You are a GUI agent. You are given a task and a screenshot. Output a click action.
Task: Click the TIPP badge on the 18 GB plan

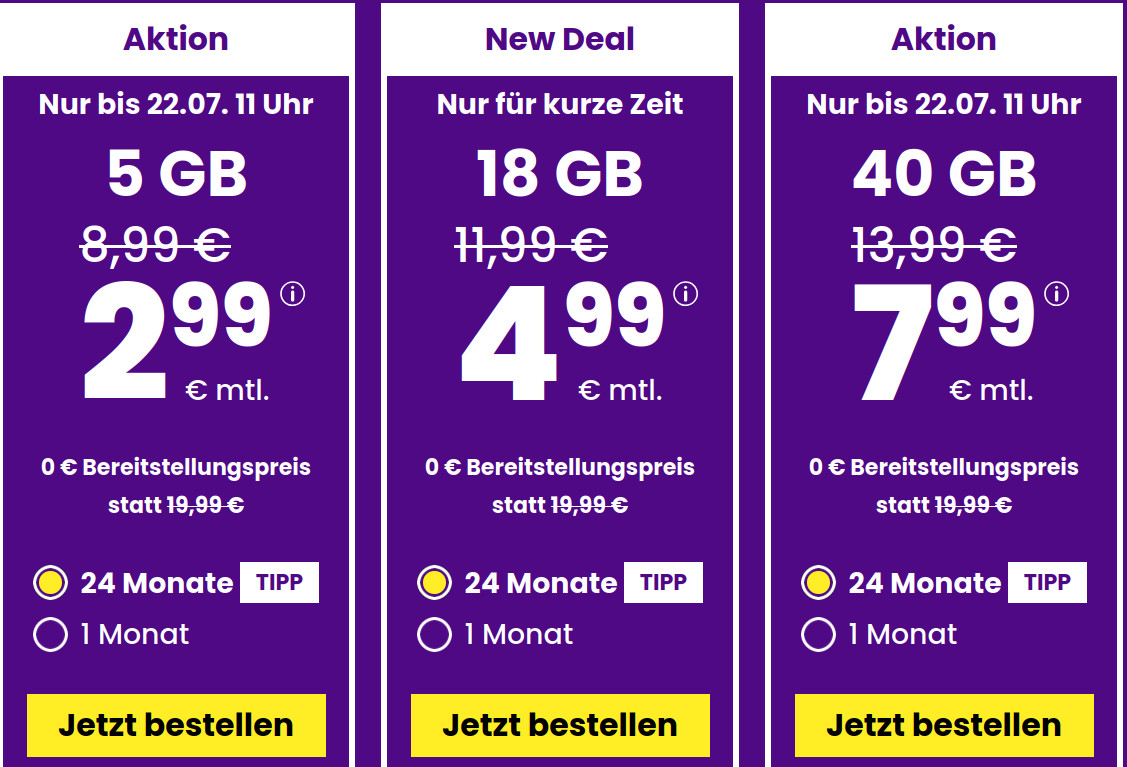tap(663, 582)
